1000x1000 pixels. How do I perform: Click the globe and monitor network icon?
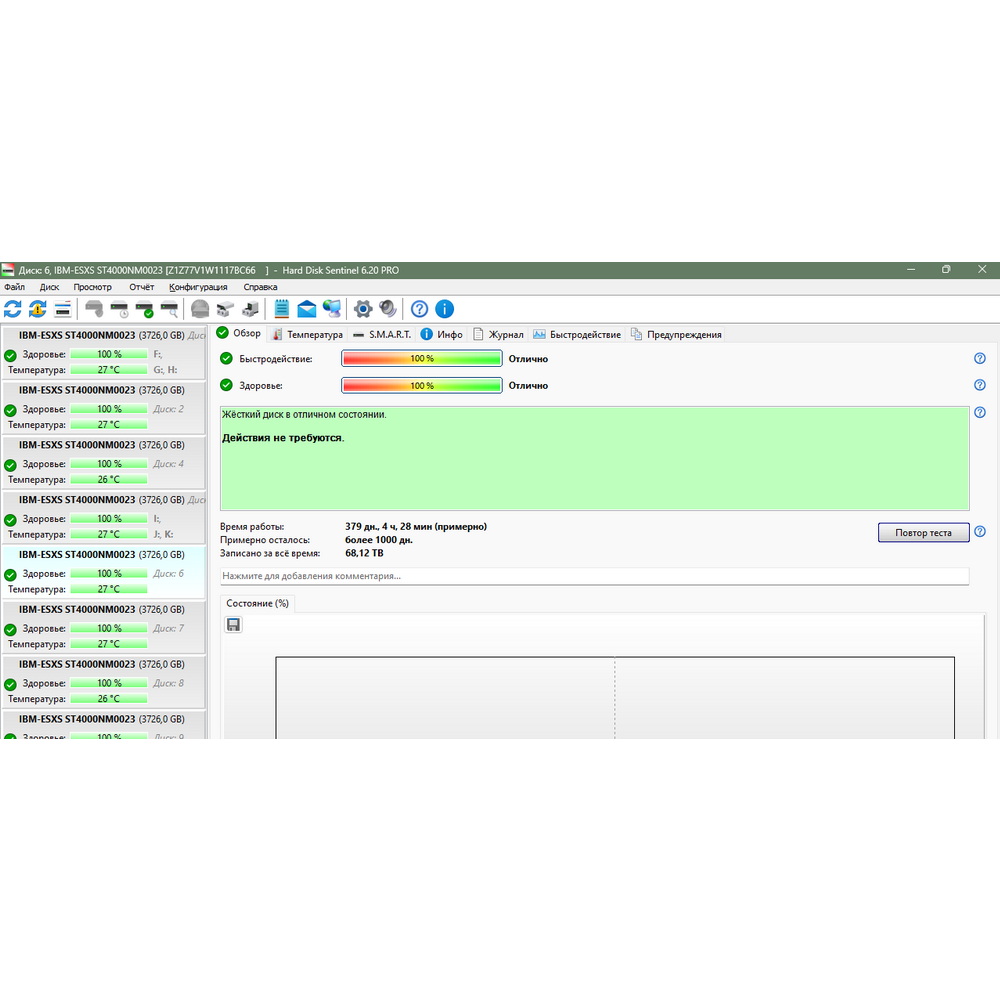(332, 309)
